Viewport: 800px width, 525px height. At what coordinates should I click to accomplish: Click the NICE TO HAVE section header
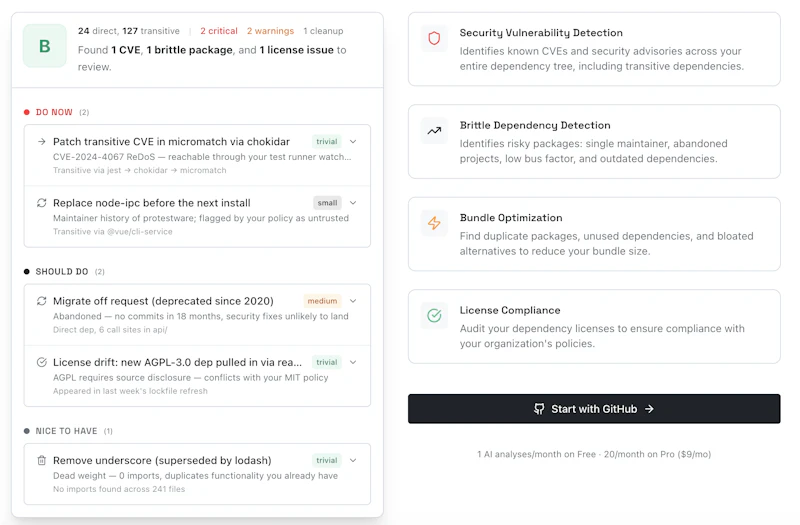[x=66, y=431]
